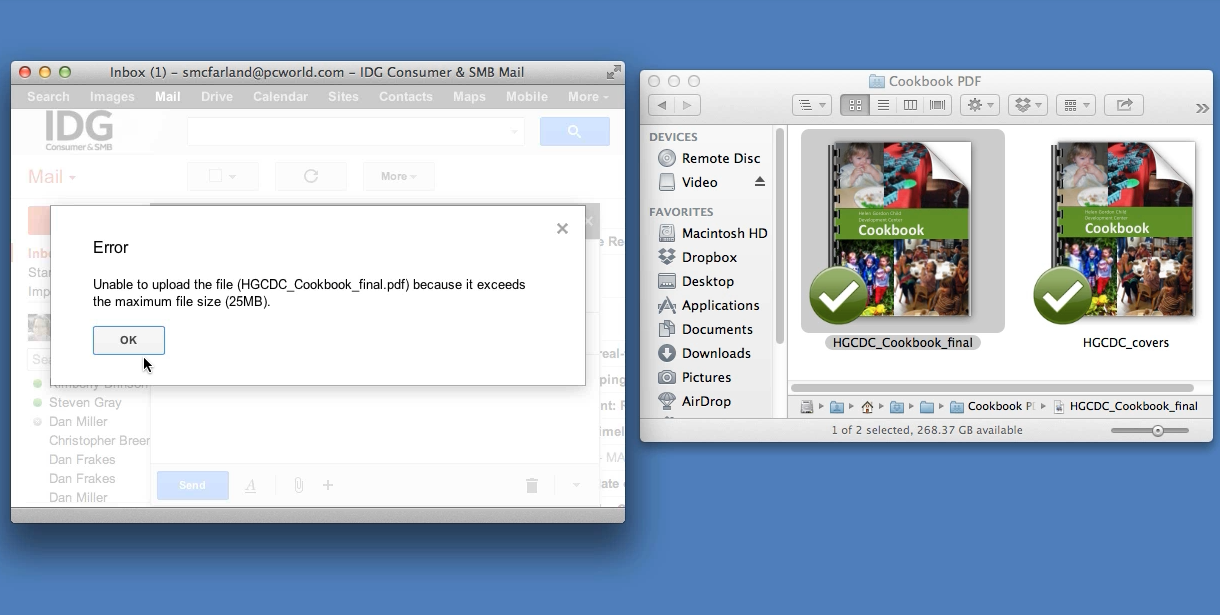Image resolution: width=1220 pixels, height=615 pixels.
Task: Click the Share button in Finder toolbar
Action: tap(1124, 105)
